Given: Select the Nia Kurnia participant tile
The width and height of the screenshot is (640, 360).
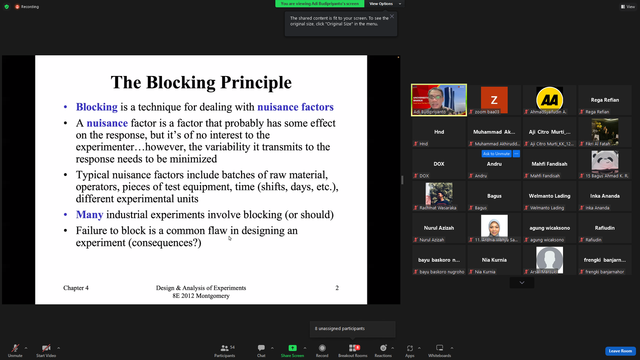Looking at the screenshot, I should [x=494, y=260].
